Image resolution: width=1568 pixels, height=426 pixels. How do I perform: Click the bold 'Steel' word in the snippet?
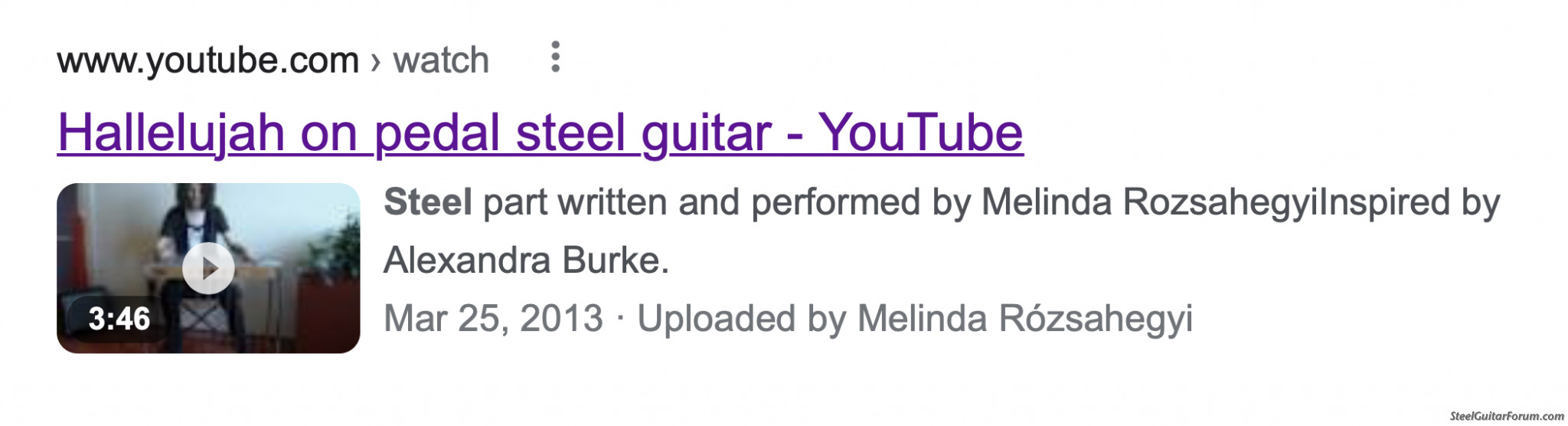427,202
